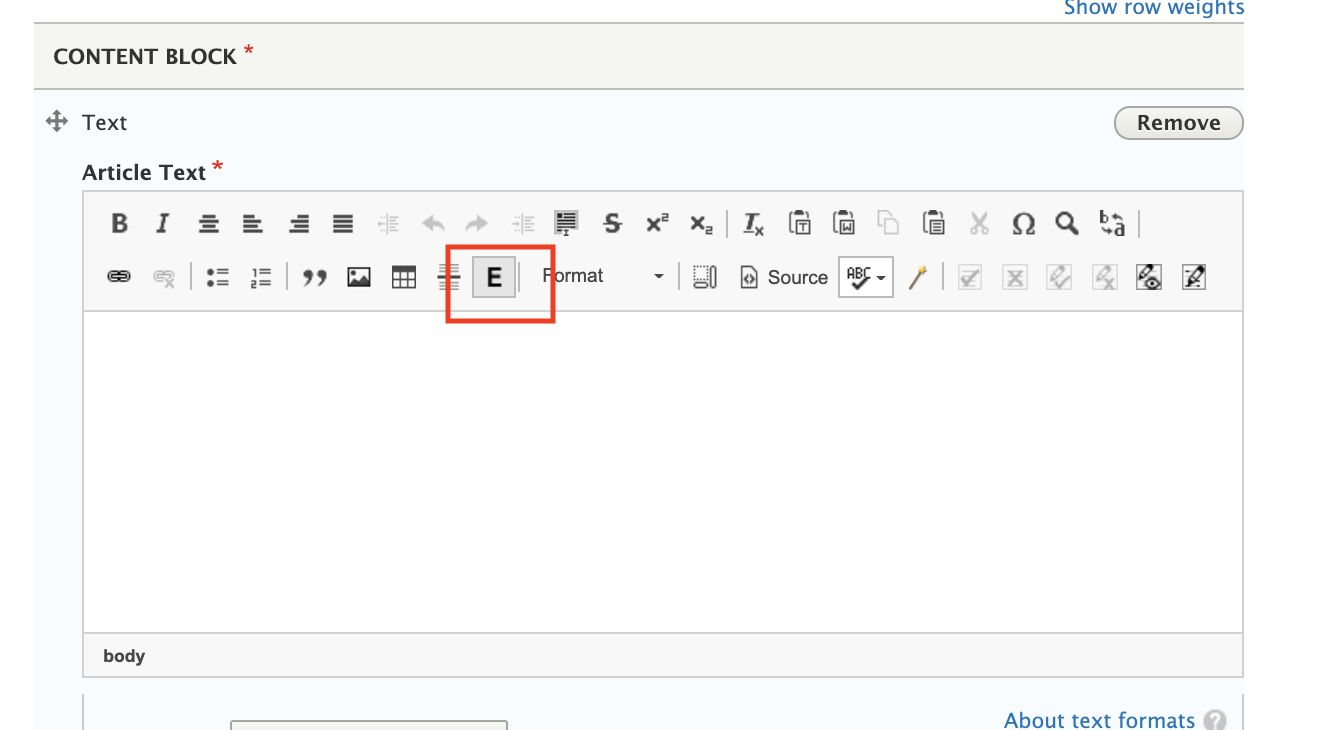This screenshot has width=1318, height=730.
Task: Remove formatting with the Tx icon
Action: click(x=754, y=223)
